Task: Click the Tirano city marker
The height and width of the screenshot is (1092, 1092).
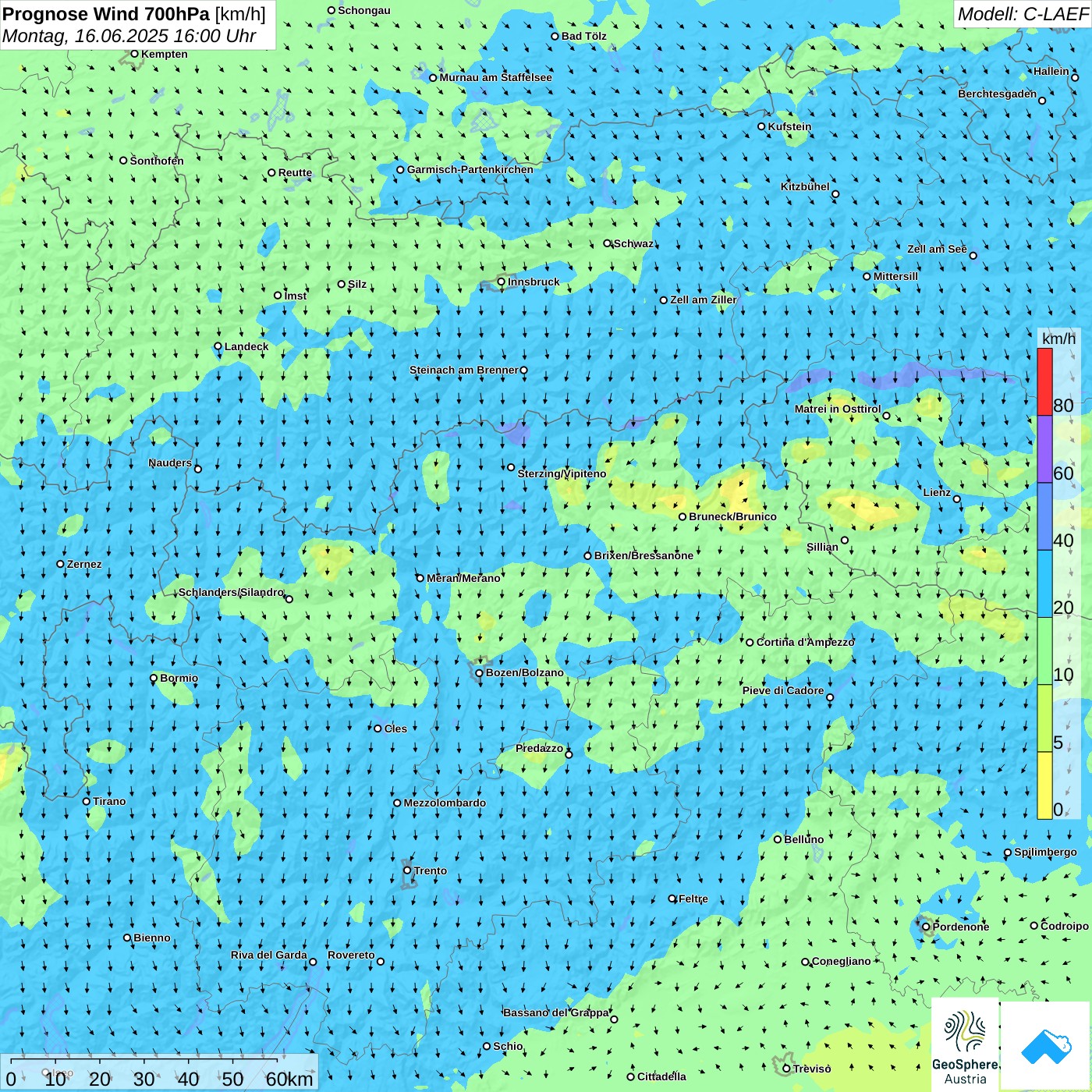Action: point(87,801)
